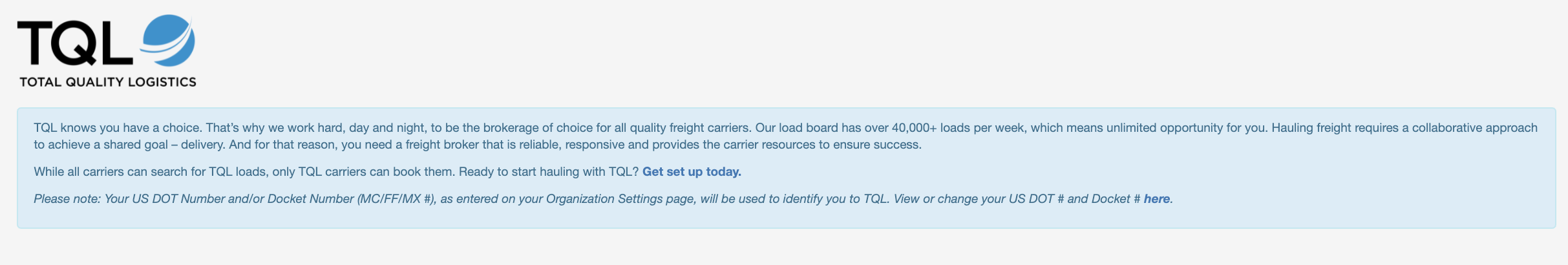This screenshot has width=1568, height=265.
Task: Follow the bold "here" link for DOT settings
Action: (x=1157, y=199)
